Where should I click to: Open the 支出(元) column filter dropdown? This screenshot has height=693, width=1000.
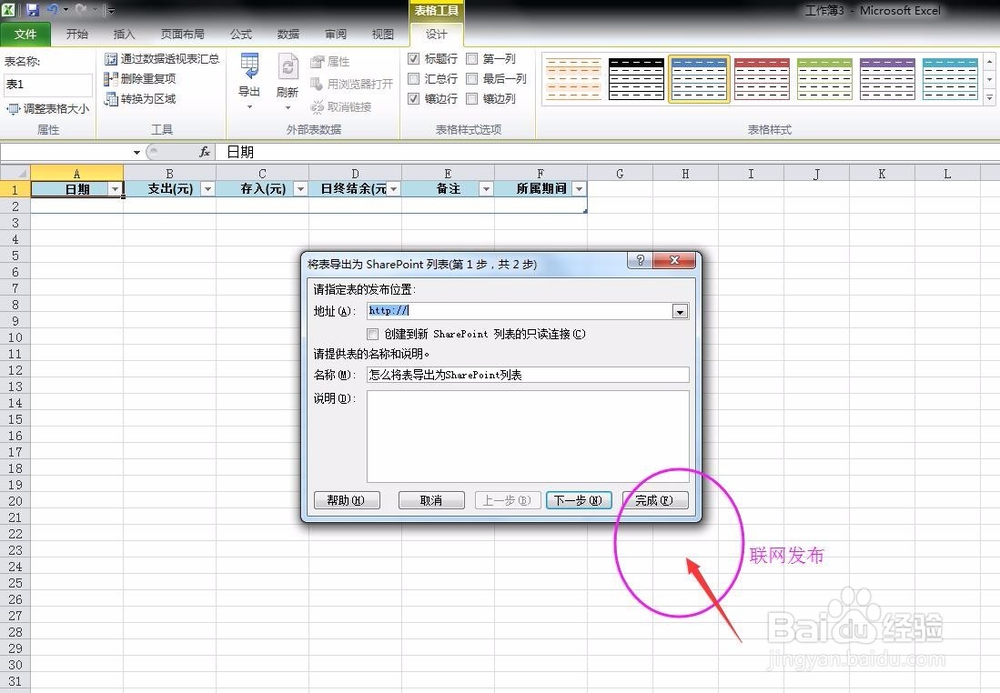pyautogui.click(x=208, y=189)
